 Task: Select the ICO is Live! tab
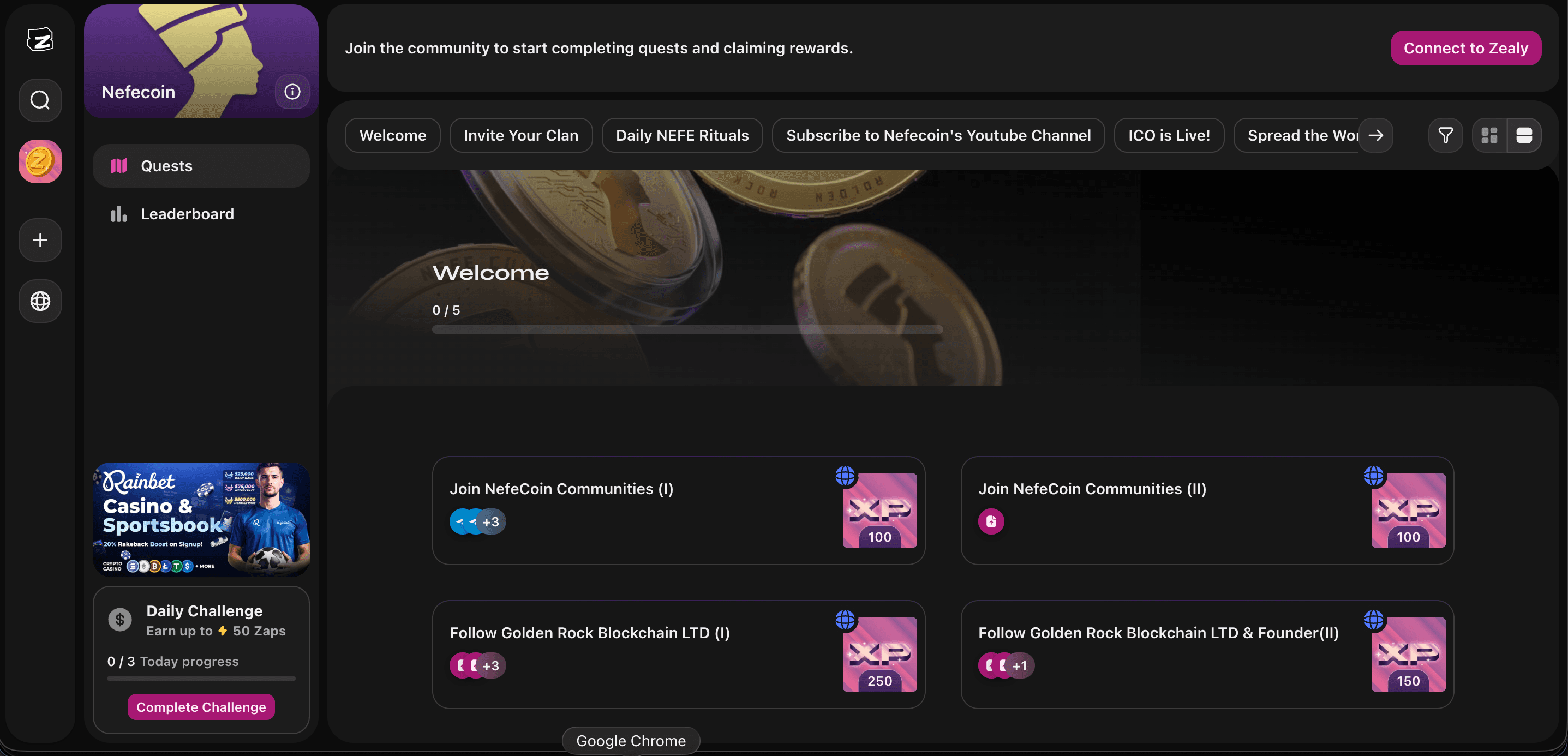click(1169, 135)
